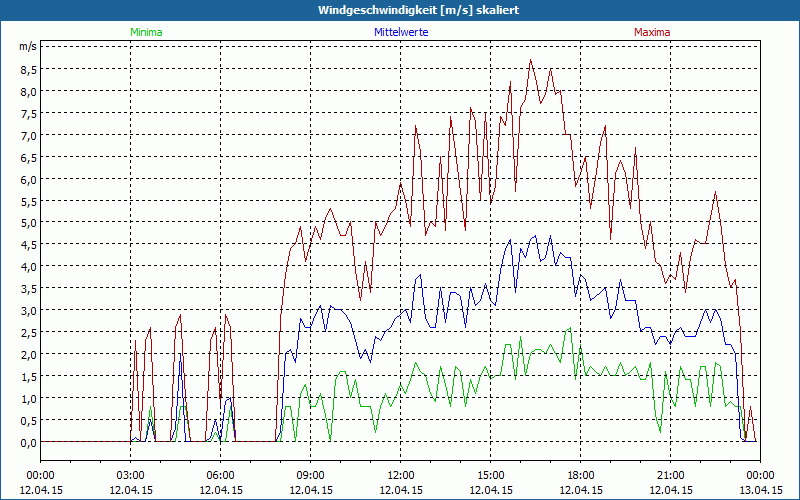
Task: Click the 09:00 time axis label
Action: pyautogui.click(x=311, y=476)
